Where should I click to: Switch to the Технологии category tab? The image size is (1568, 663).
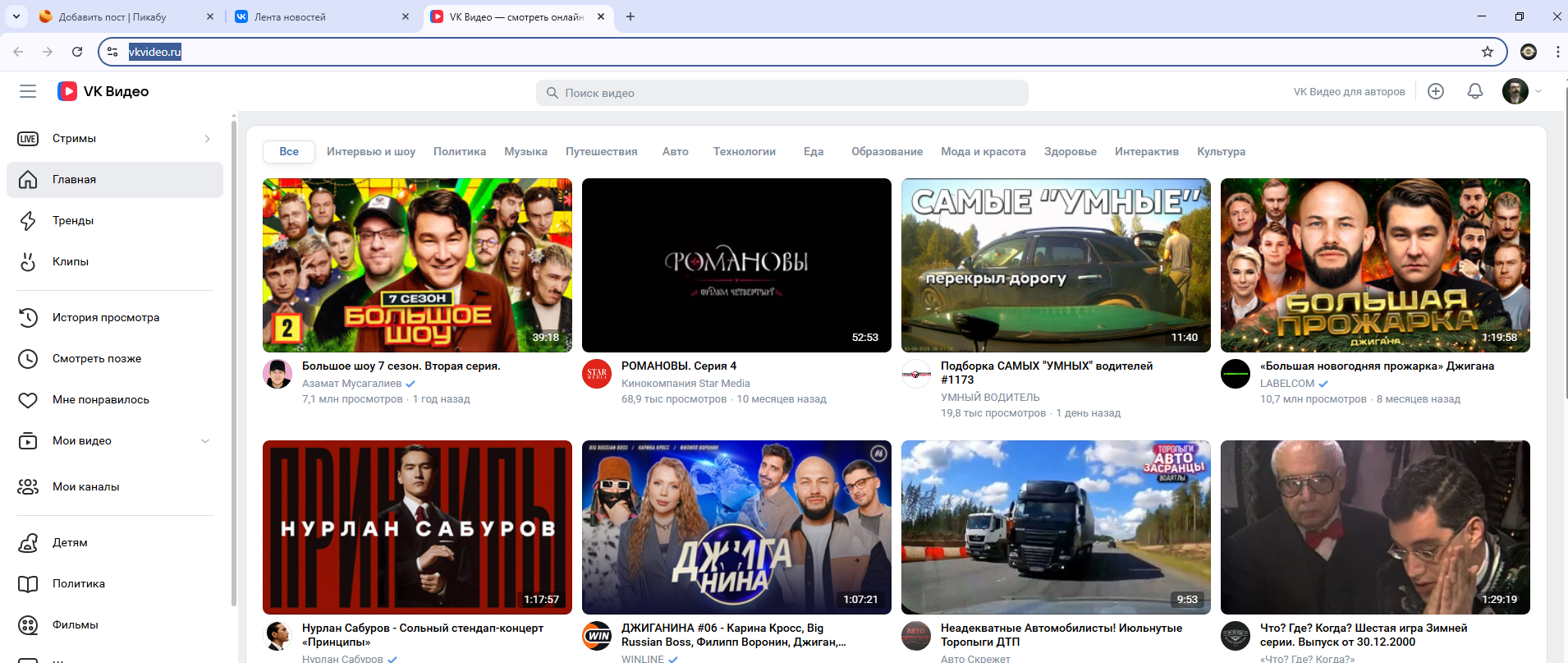click(x=744, y=151)
